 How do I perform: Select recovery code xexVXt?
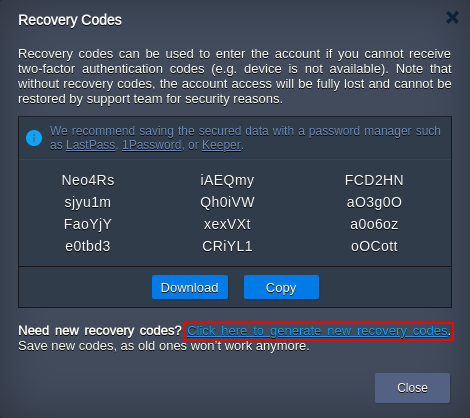[x=227, y=224]
